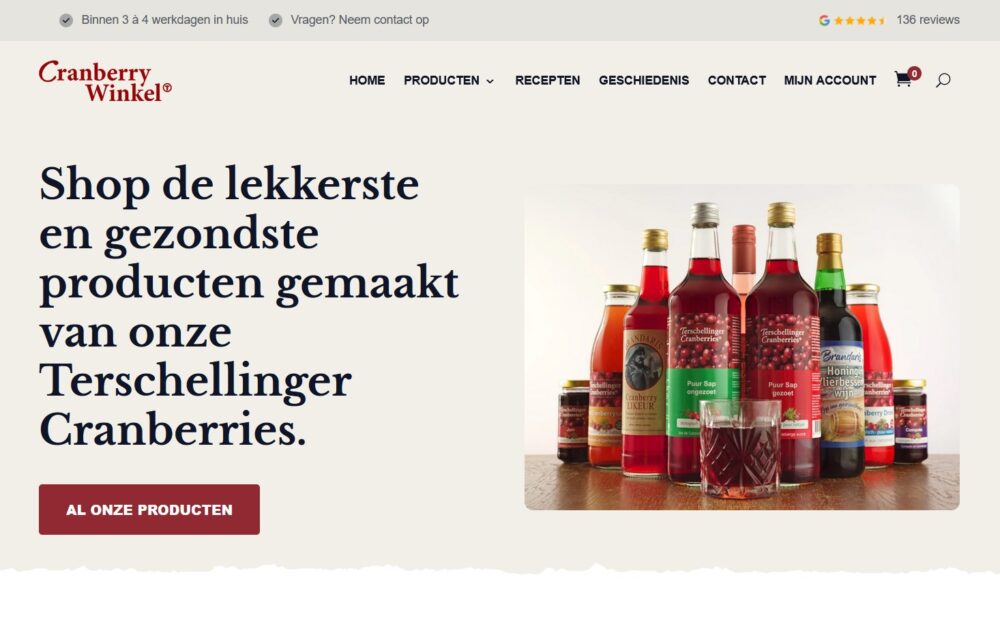This screenshot has height=618, width=1000.
Task: Click the cart item count badge
Action: pyautogui.click(x=915, y=73)
